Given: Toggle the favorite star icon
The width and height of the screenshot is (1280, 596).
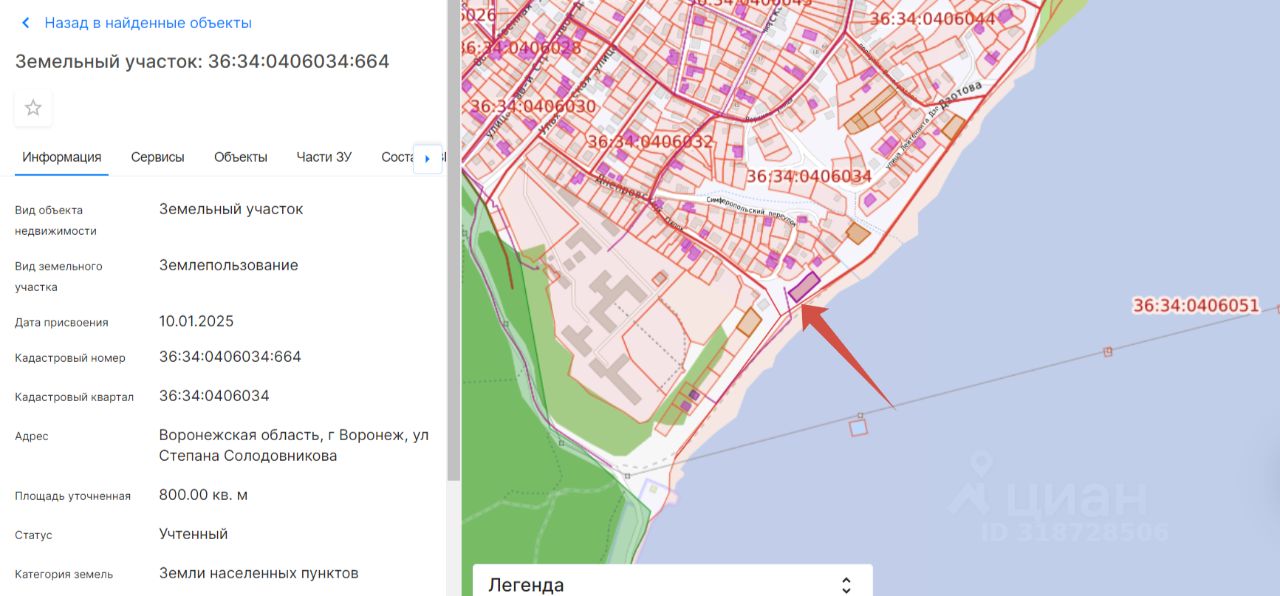Looking at the screenshot, I should (x=33, y=108).
